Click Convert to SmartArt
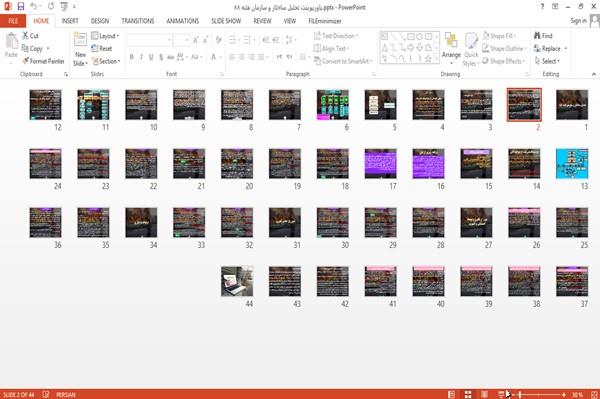 coord(343,61)
